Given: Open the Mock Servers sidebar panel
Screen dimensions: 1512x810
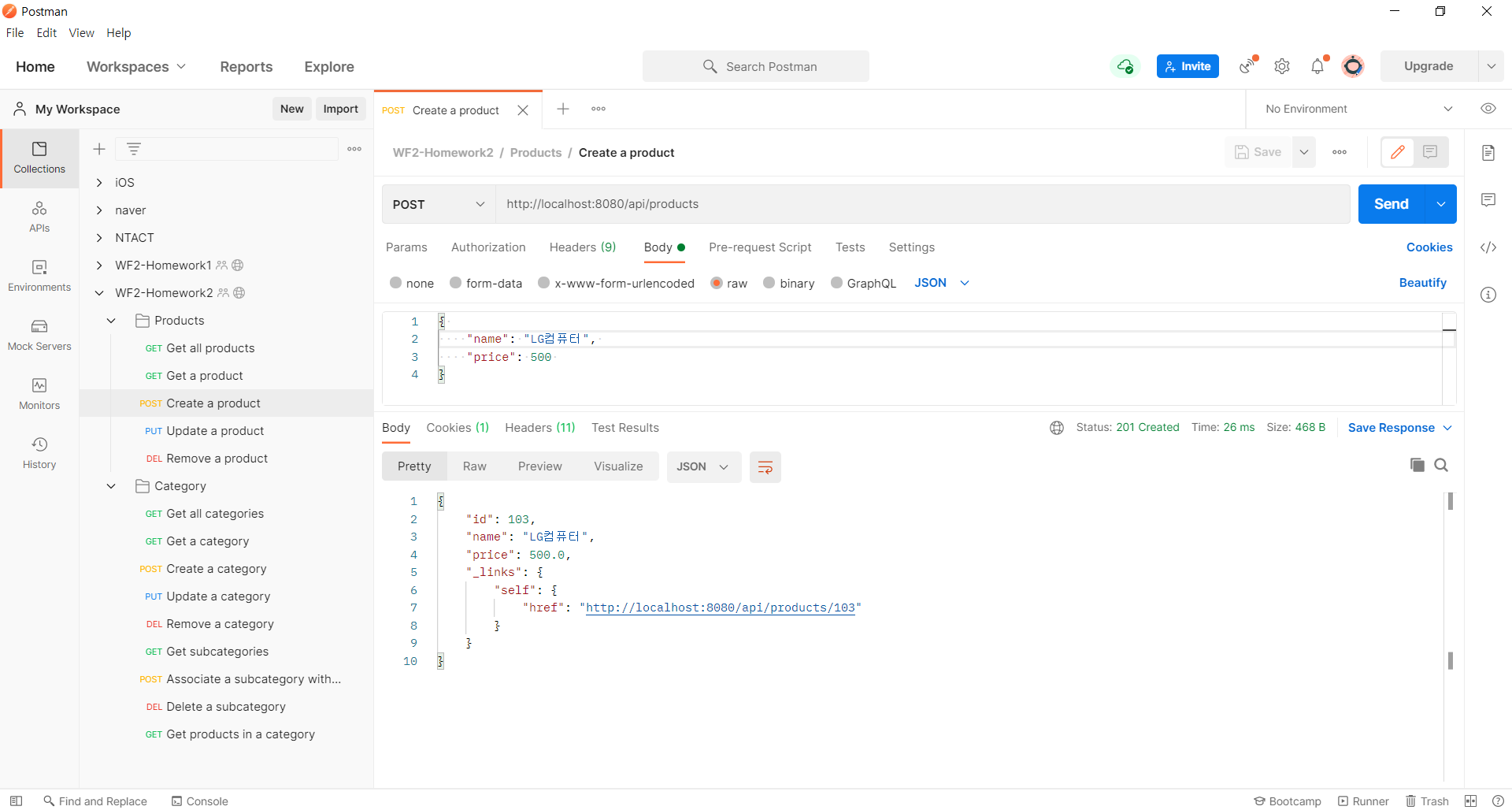Looking at the screenshot, I should click(39, 336).
